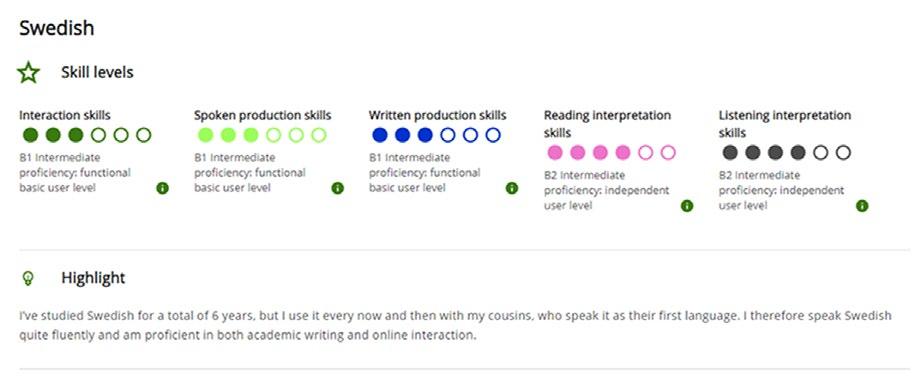Viewport: 915px width, 376px height.
Task: Open info icon for Listening interpretation skills
Action: [862, 206]
